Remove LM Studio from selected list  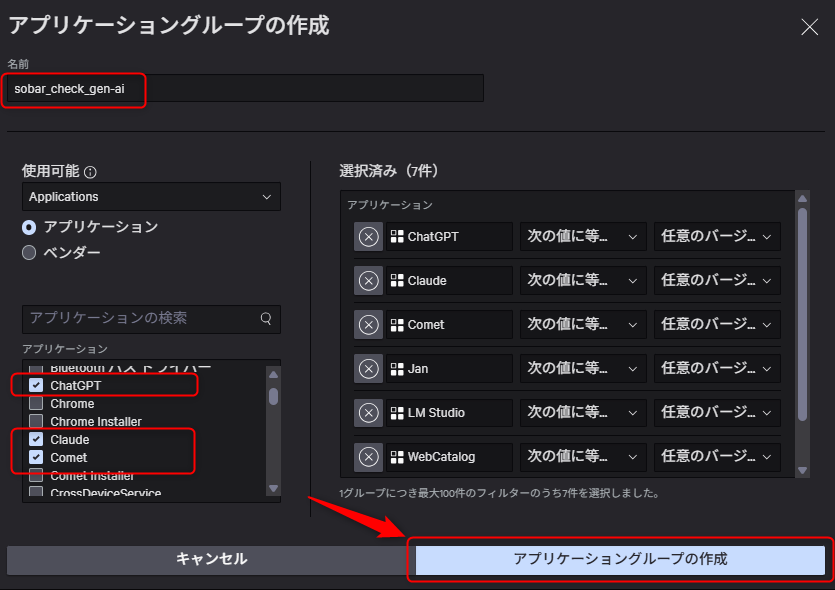(368, 413)
